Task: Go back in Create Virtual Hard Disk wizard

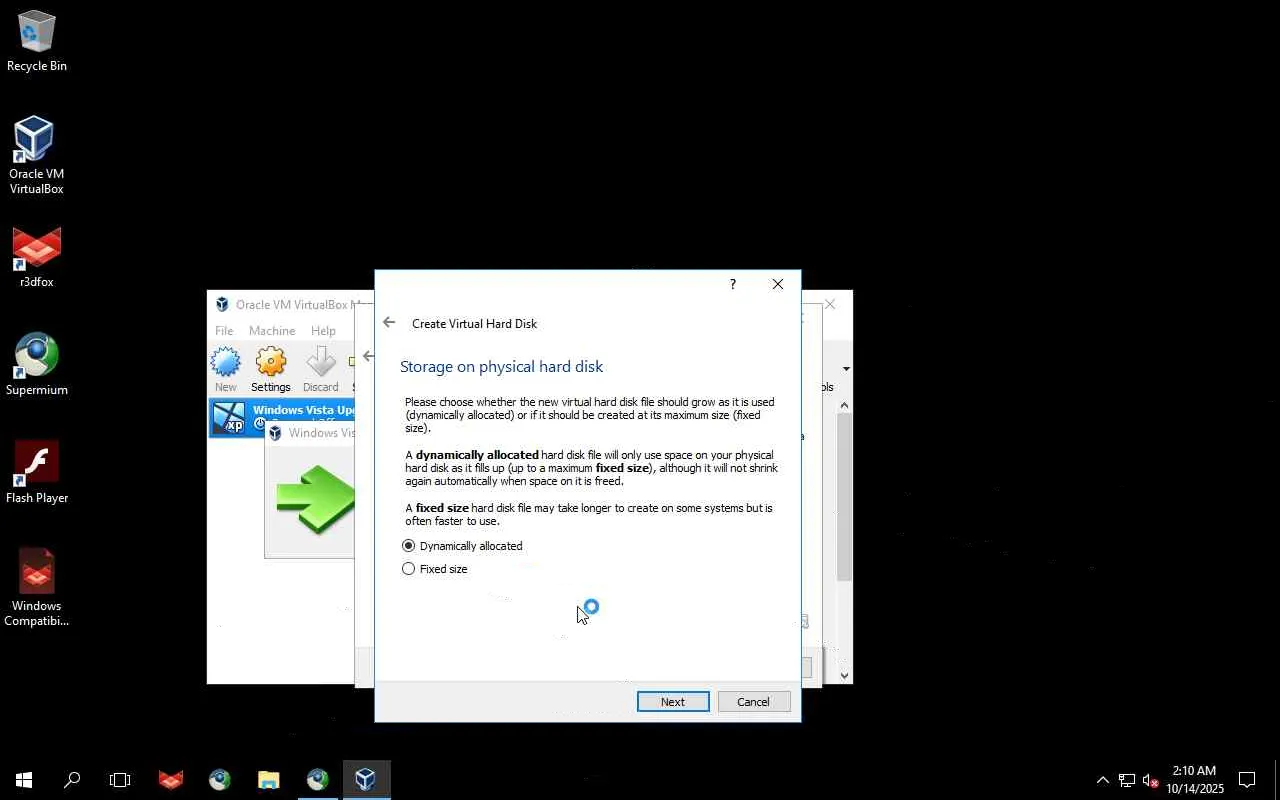Action: 389,322
